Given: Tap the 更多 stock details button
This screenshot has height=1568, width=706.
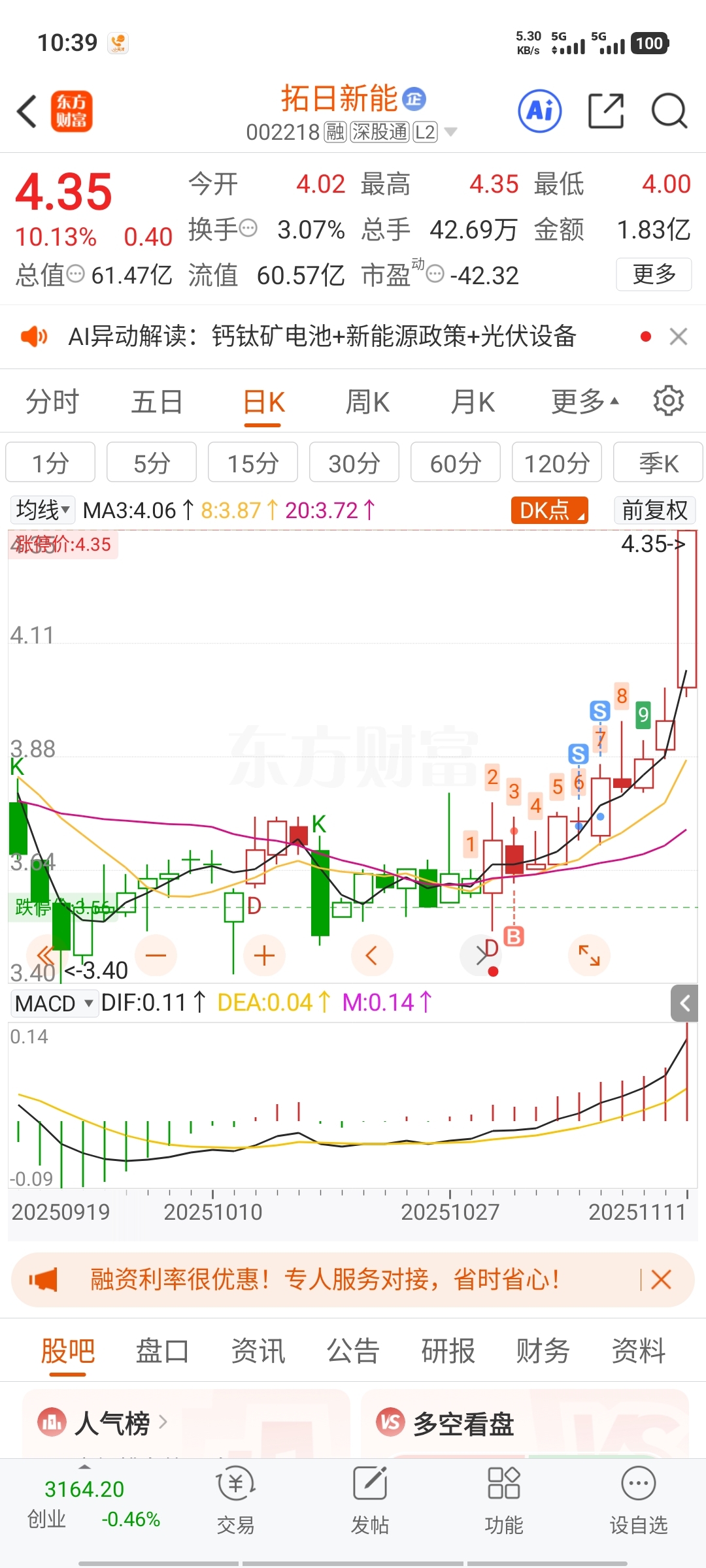Looking at the screenshot, I should coord(654,274).
